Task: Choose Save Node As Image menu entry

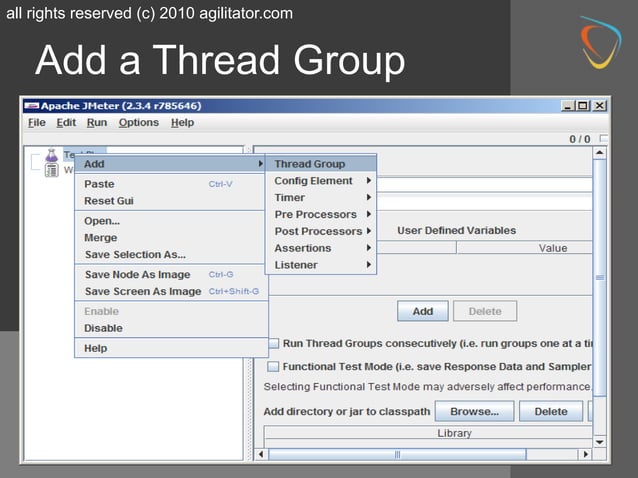Action: click(x=137, y=275)
